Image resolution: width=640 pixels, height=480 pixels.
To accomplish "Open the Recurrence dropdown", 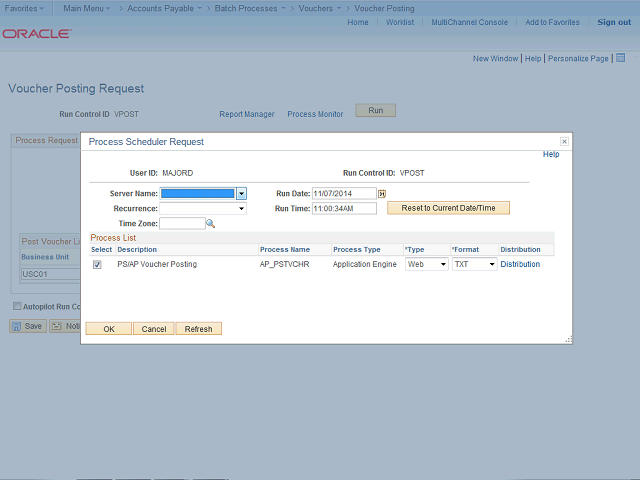I will tap(203, 209).
